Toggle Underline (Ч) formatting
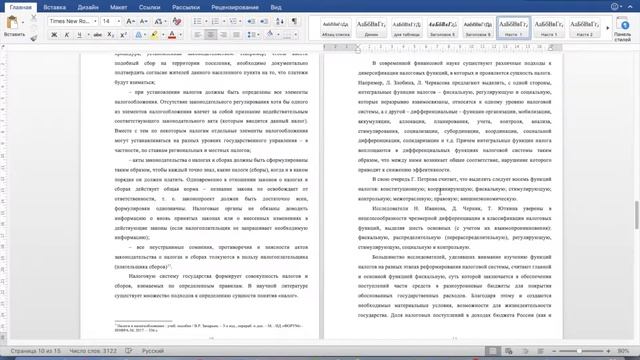The width and height of the screenshot is (640, 360). [x=79, y=35]
